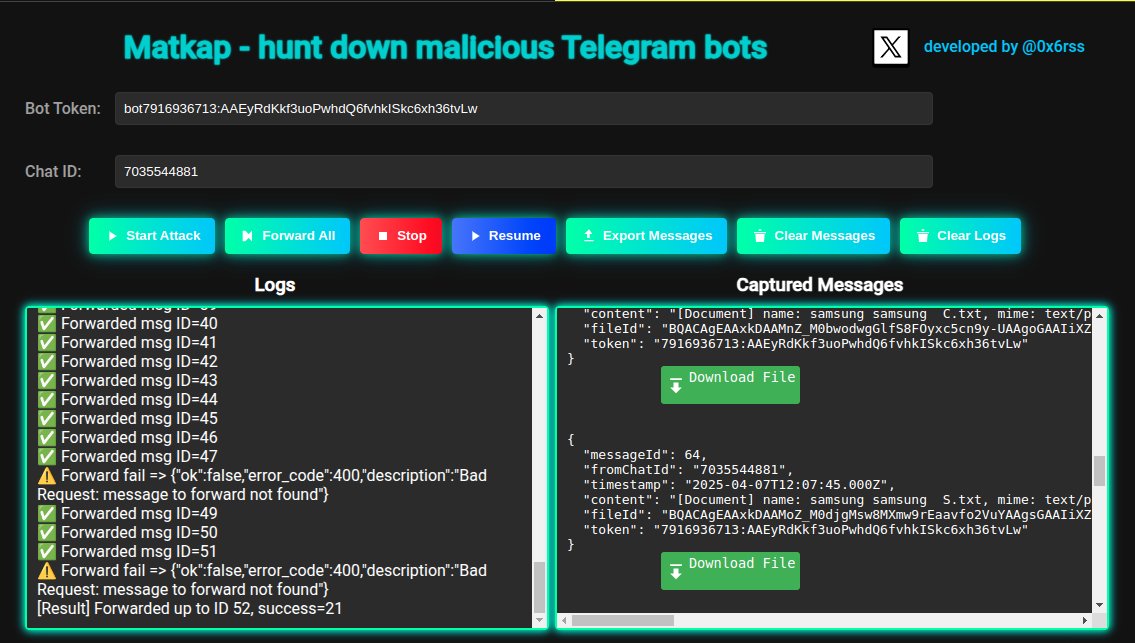Click the second "Forward fail" log line

click(x=262, y=580)
